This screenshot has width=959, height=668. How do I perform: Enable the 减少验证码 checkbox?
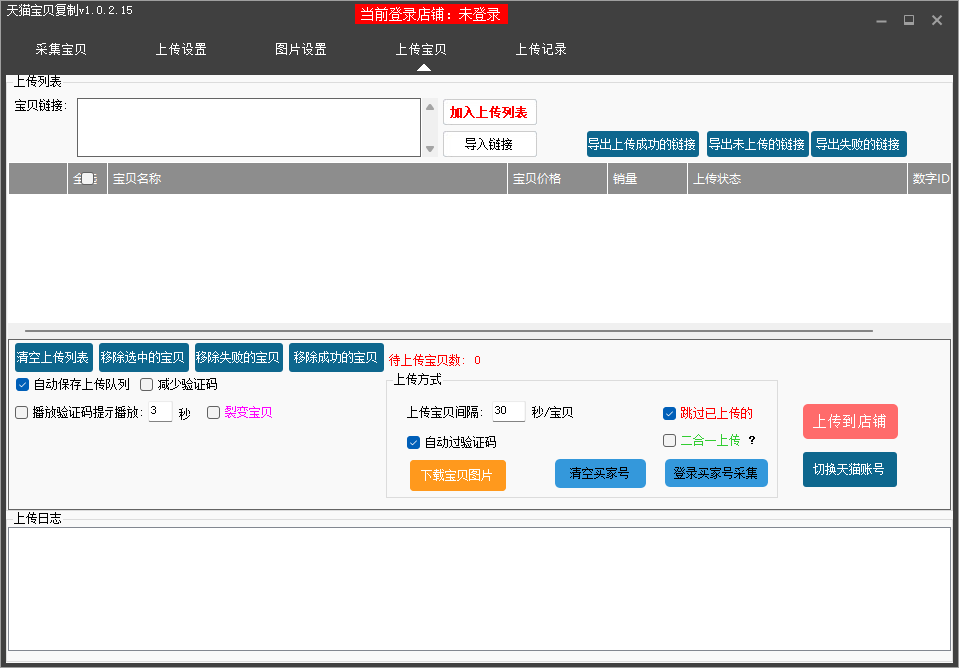pos(147,384)
